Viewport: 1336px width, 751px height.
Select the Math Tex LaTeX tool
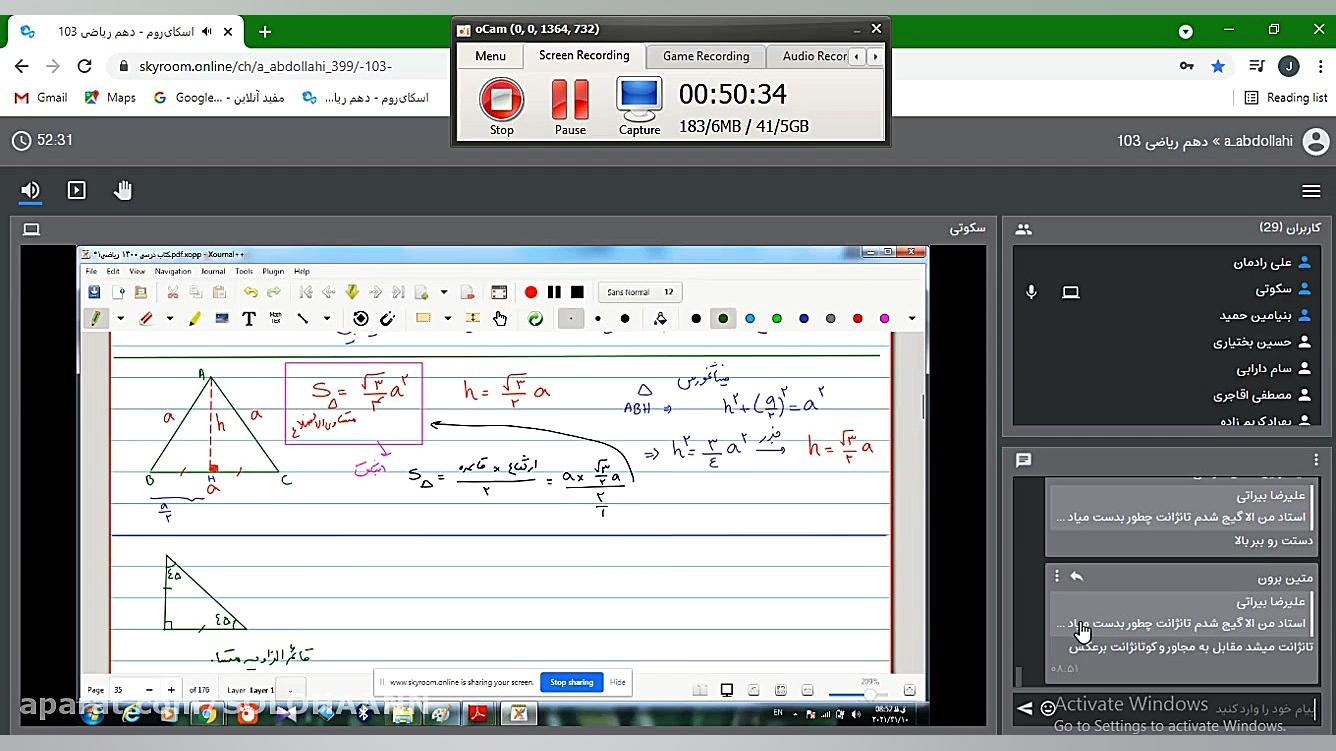point(275,318)
